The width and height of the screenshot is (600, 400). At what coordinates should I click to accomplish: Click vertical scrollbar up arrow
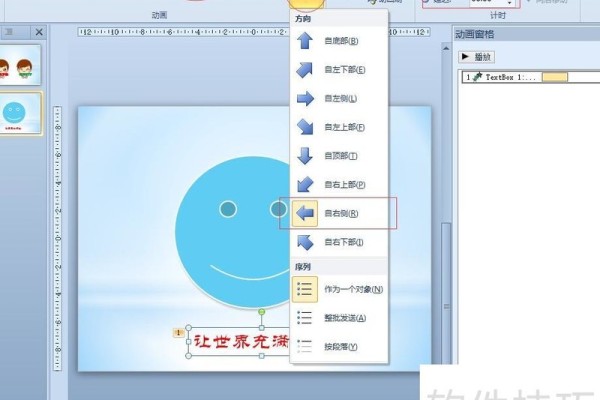(446, 49)
